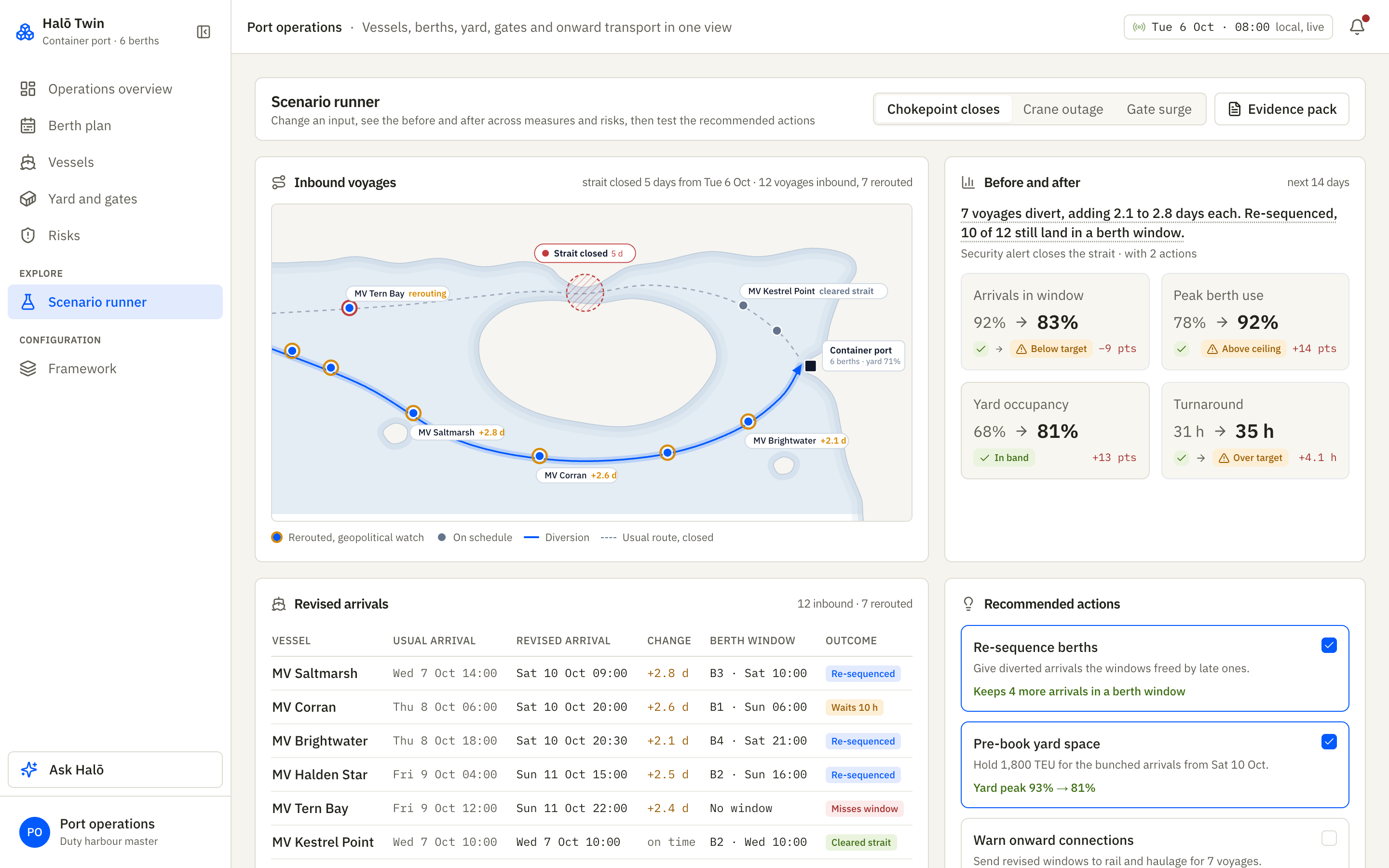Click the Halō Twin logo icon
1389x868 pixels.
(25, 31)
